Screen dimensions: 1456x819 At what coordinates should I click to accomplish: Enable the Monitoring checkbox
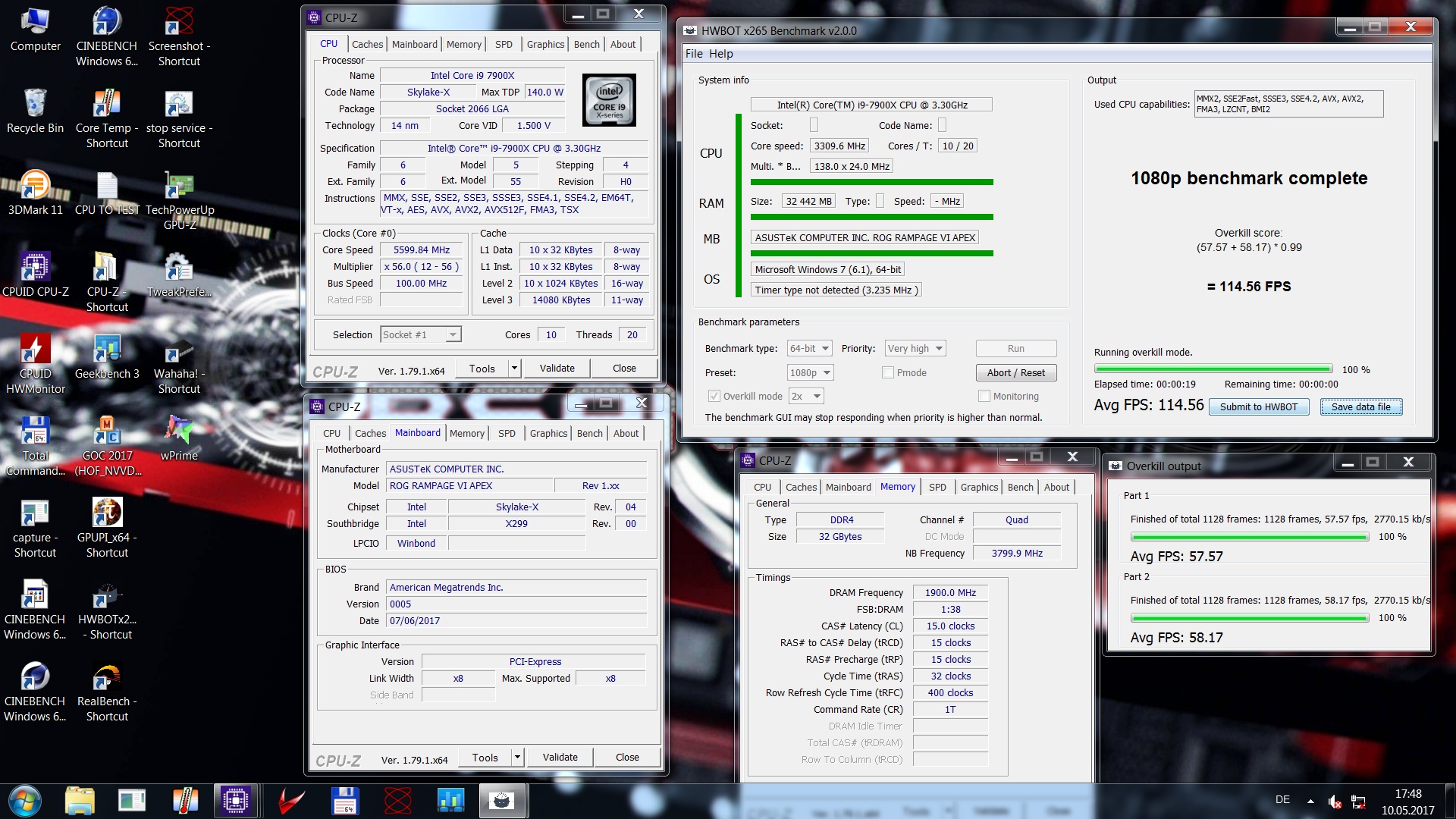(984, 396)
